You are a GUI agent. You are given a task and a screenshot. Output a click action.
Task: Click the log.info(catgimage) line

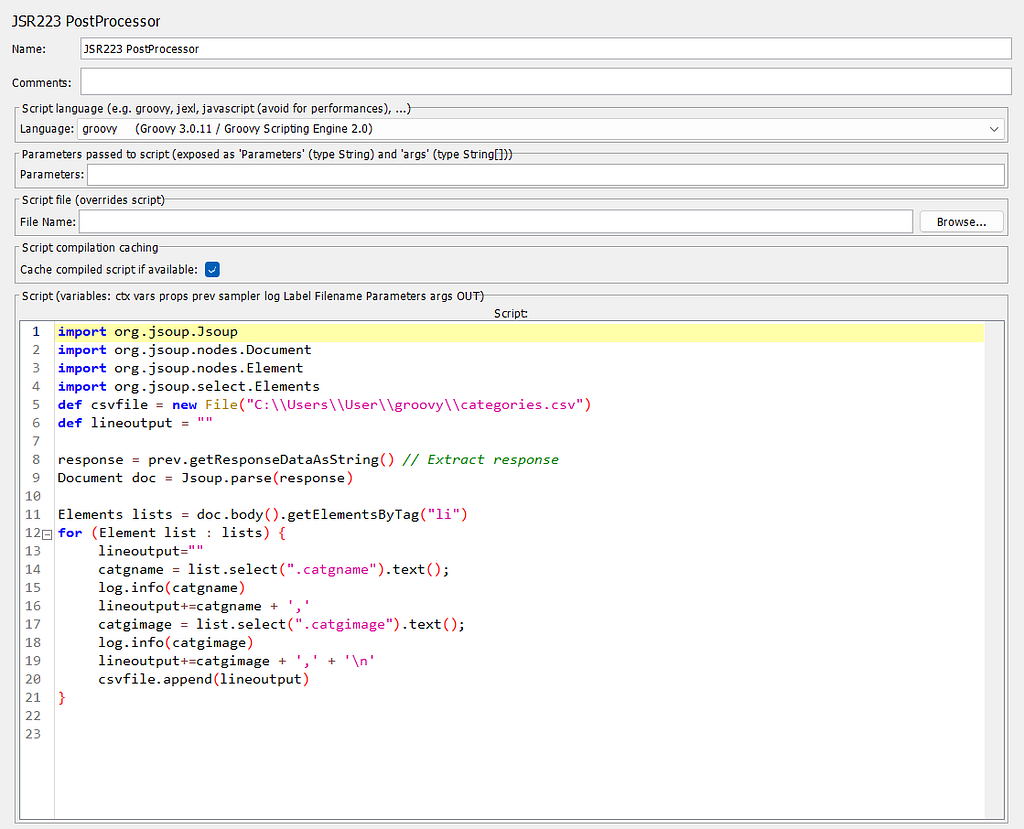point(176,643)
